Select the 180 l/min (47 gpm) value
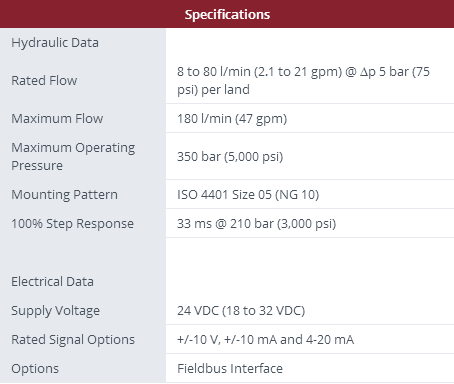 (x=232, y=119)
